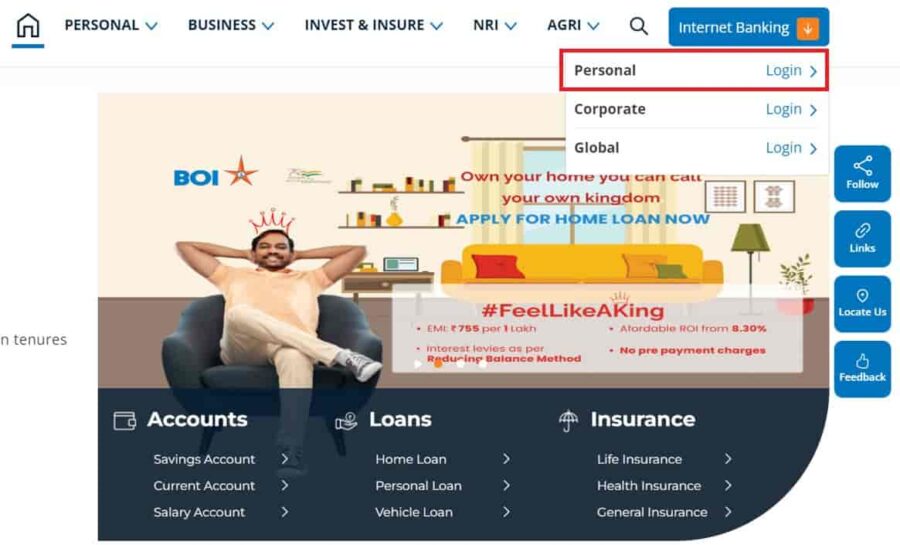Click the orange down-arrow on Internet Banking

pyautogui.click(x=808, y=28)
